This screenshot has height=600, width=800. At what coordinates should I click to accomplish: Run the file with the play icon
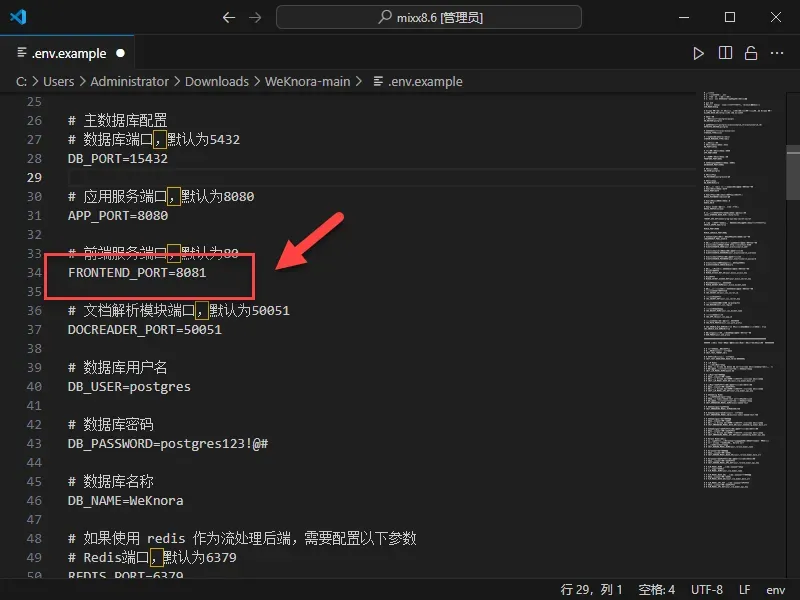point(699,53)
